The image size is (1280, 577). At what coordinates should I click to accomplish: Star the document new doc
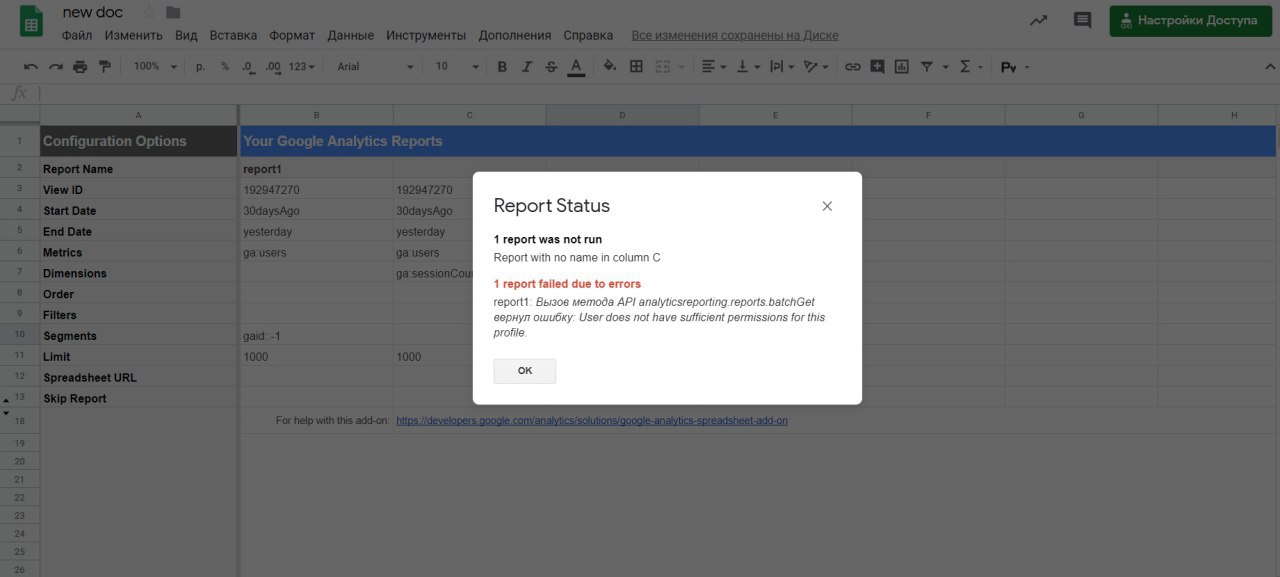tap(149, 12)
